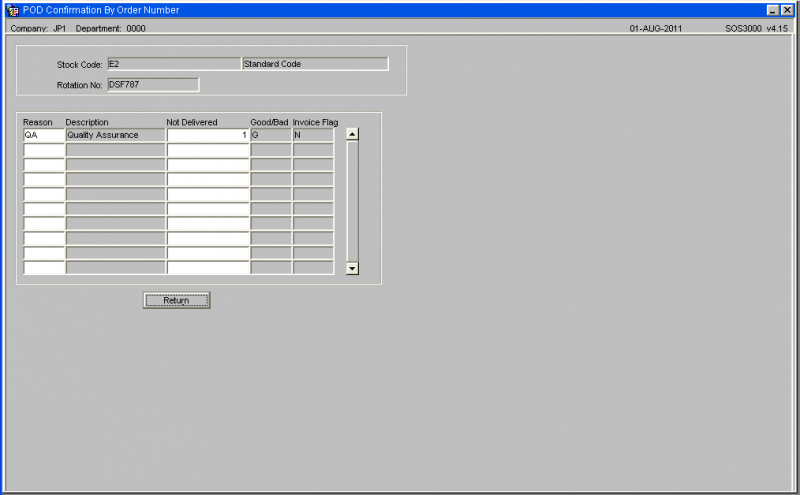Click the scrollbar down arrow in the reason table
800x495 pixels.
tap(352, 268)
